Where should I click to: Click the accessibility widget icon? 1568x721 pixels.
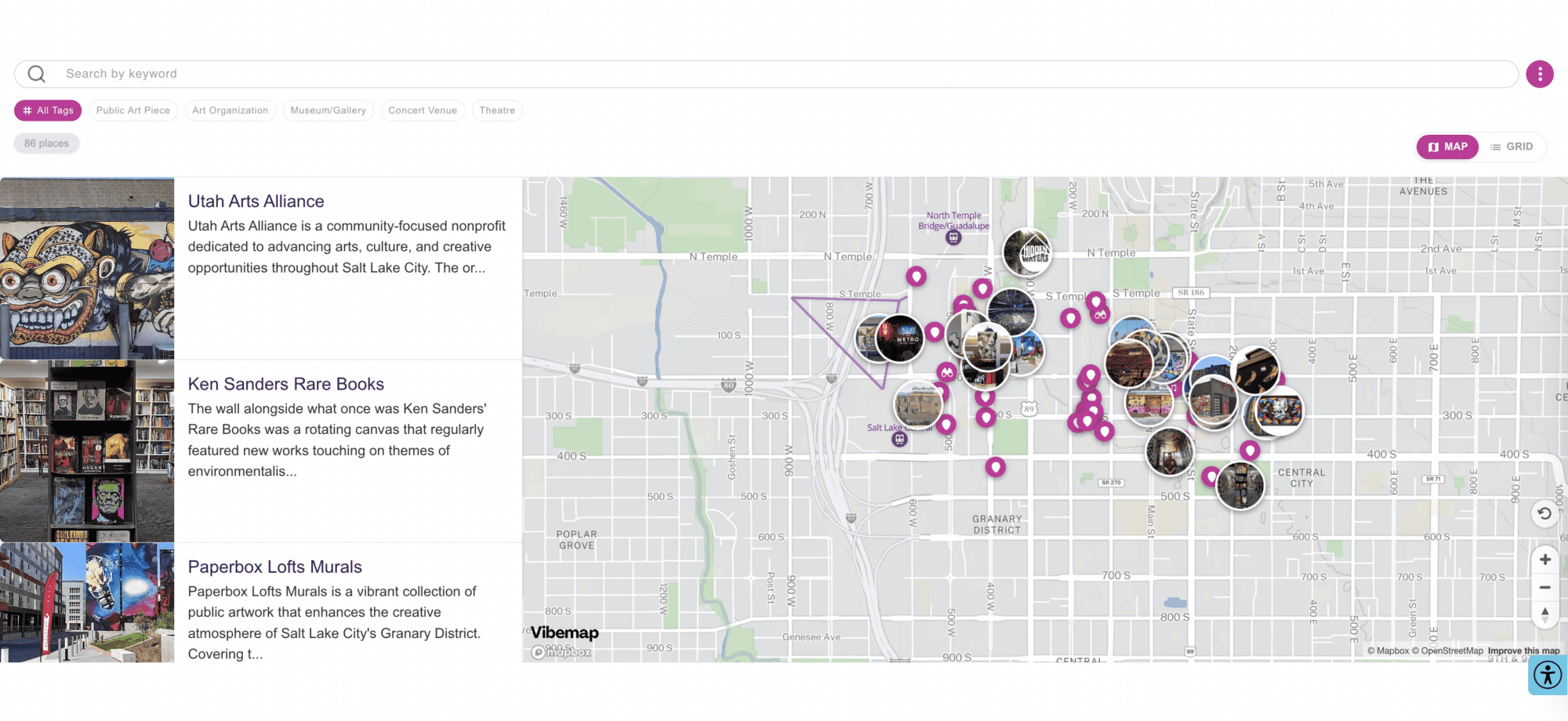pos(1548,675)
